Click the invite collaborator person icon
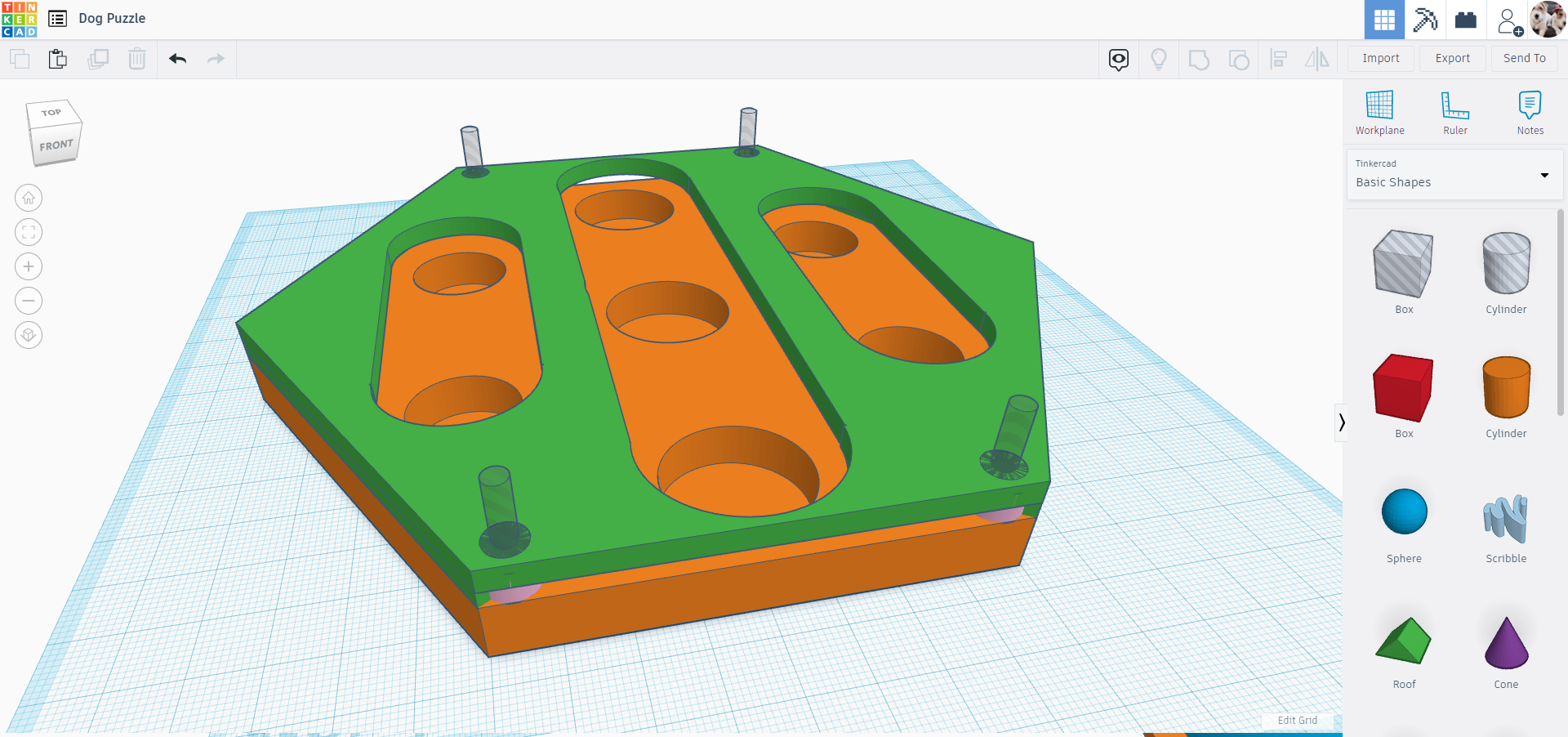 pyautogui.click(x=1509, y=20)
